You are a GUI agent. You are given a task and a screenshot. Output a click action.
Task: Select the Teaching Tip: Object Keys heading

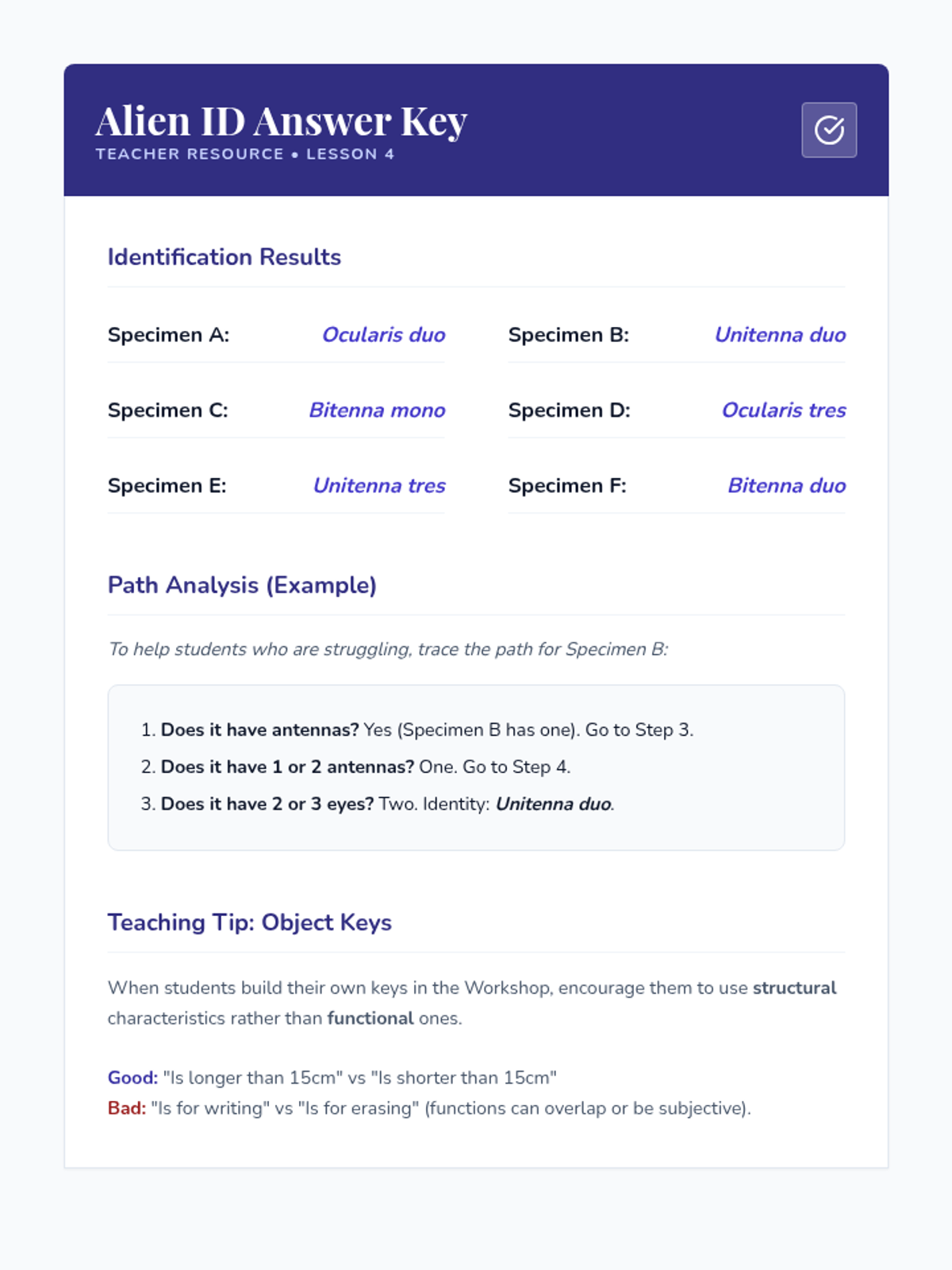click(x=249, y=922)
